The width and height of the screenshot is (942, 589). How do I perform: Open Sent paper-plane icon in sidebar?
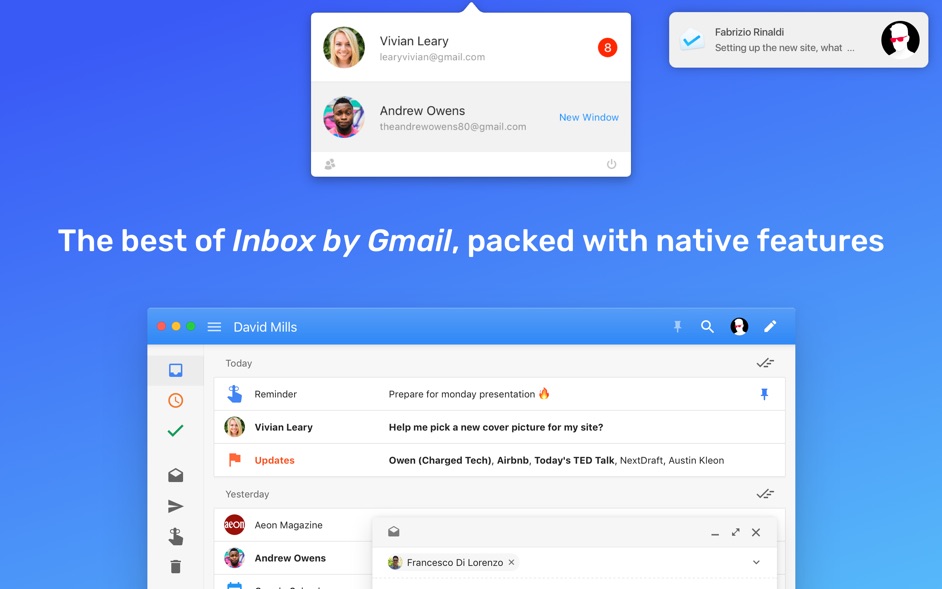pos(175,506)
